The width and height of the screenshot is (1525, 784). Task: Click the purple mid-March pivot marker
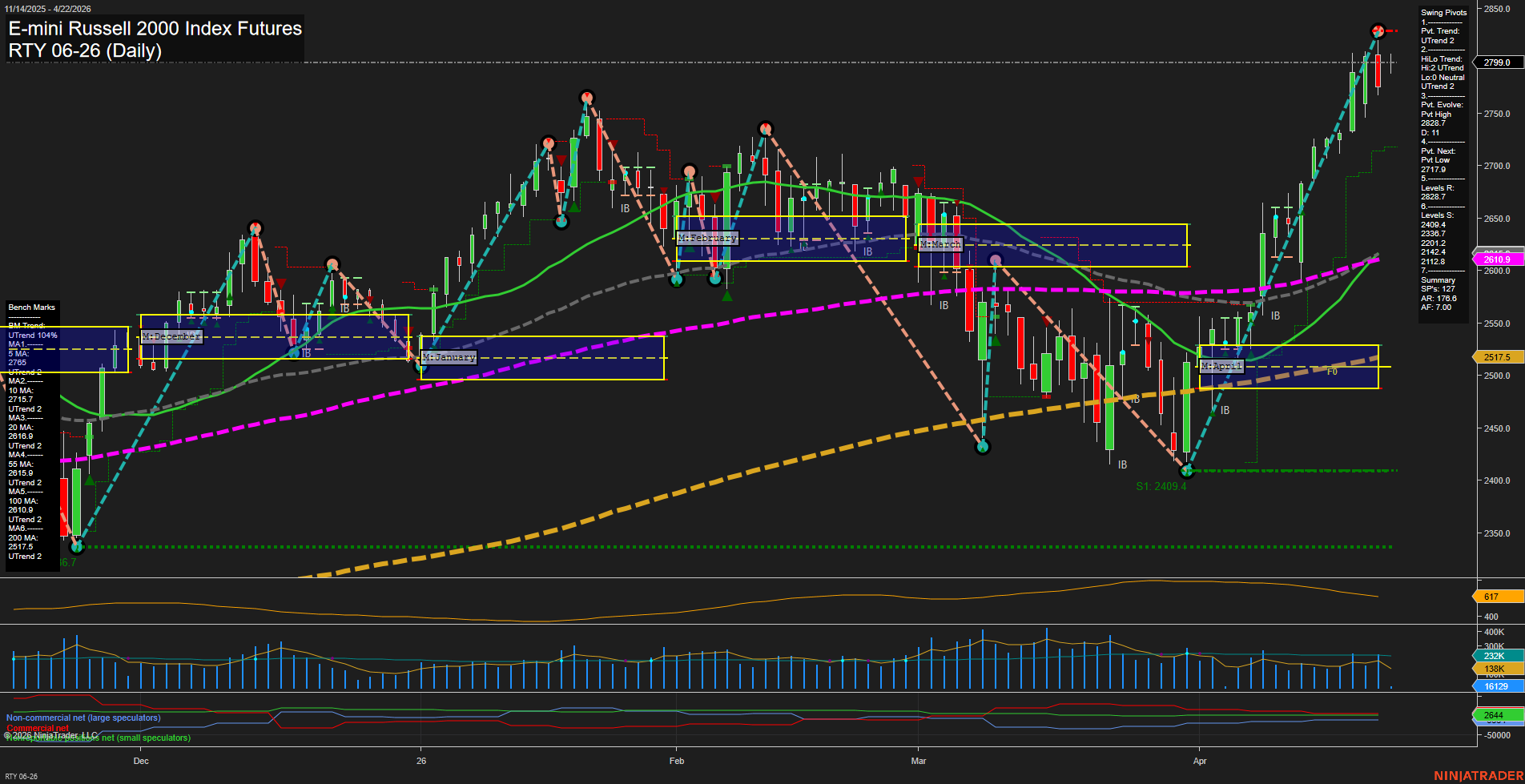pyautogui.click(x=996, y=260)
